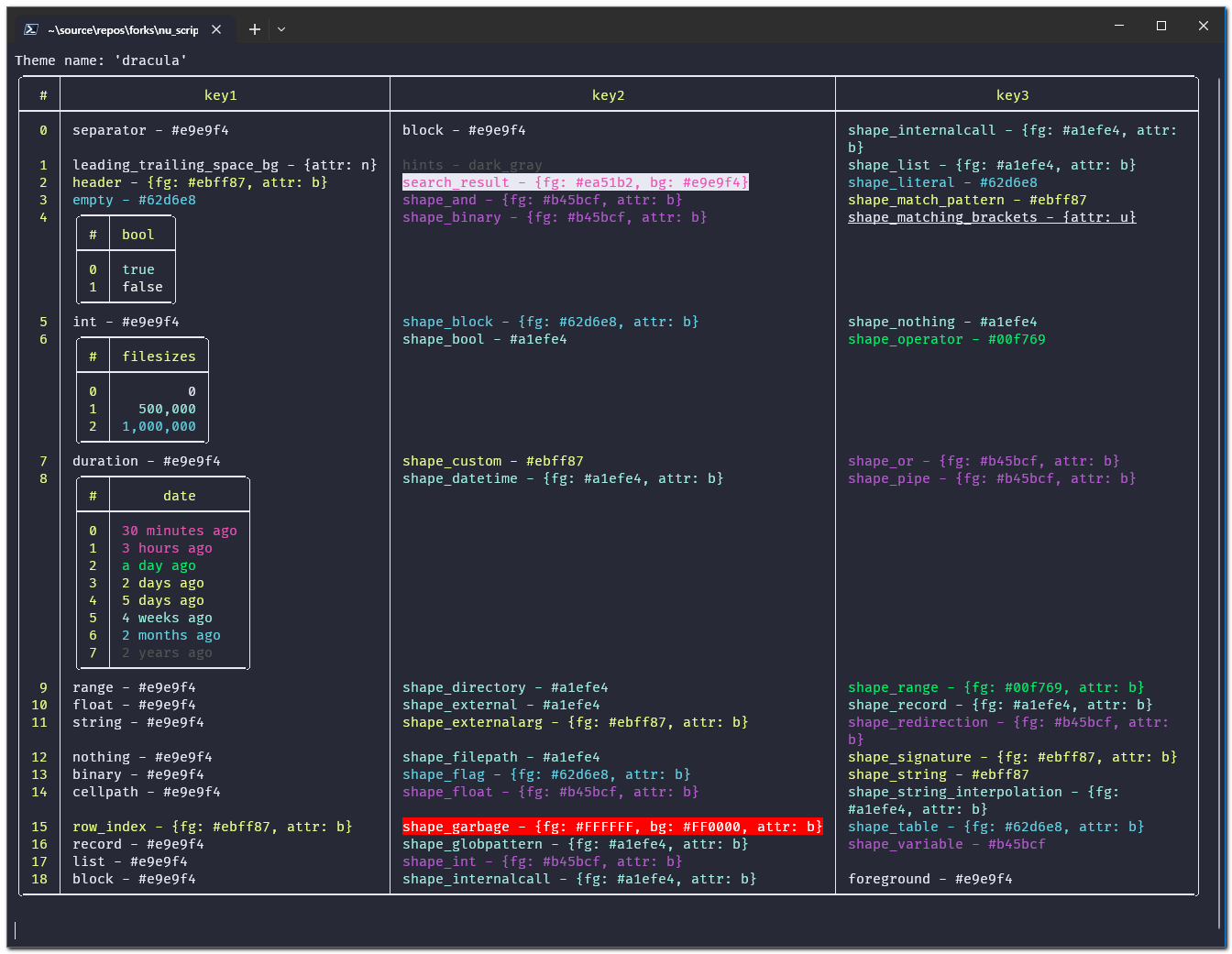Screen dimensions: 1232x954
Task: Click the PowerShell icon on the terminal tab
Action: point(30,29)
